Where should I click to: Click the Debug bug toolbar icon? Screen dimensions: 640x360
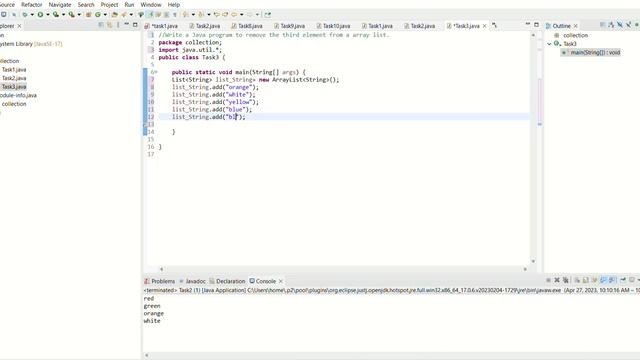pyautogui.click(x=25, y=15)
